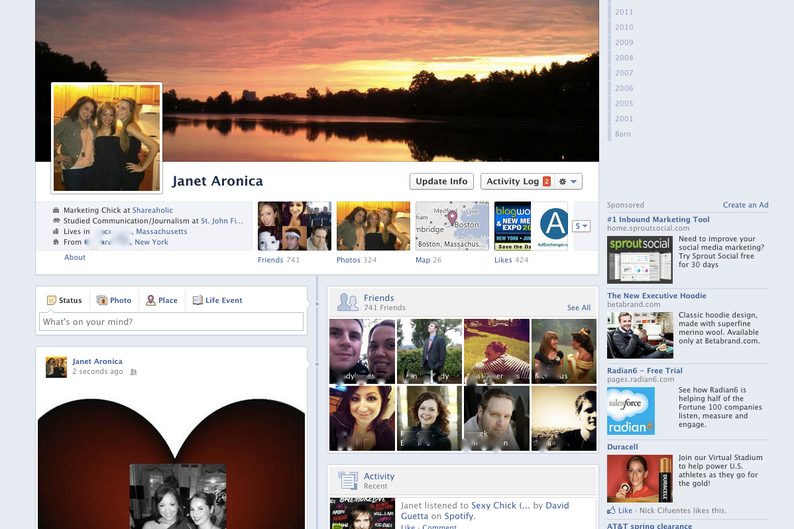Click the Photo icon in composer
Screen dimensions: 794x529
pyautogui.click(x=102, y=300)
